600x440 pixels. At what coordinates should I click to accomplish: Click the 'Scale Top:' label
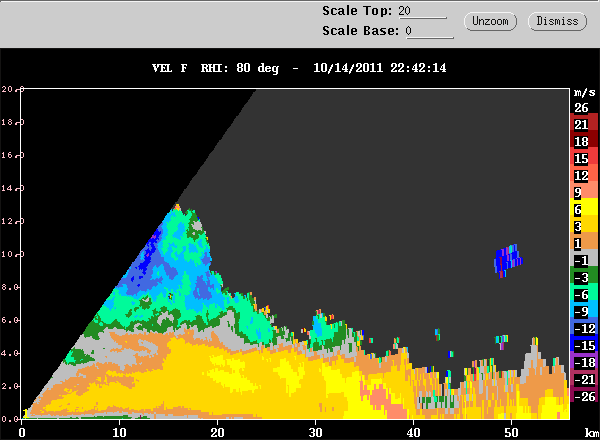coord(357,11)
